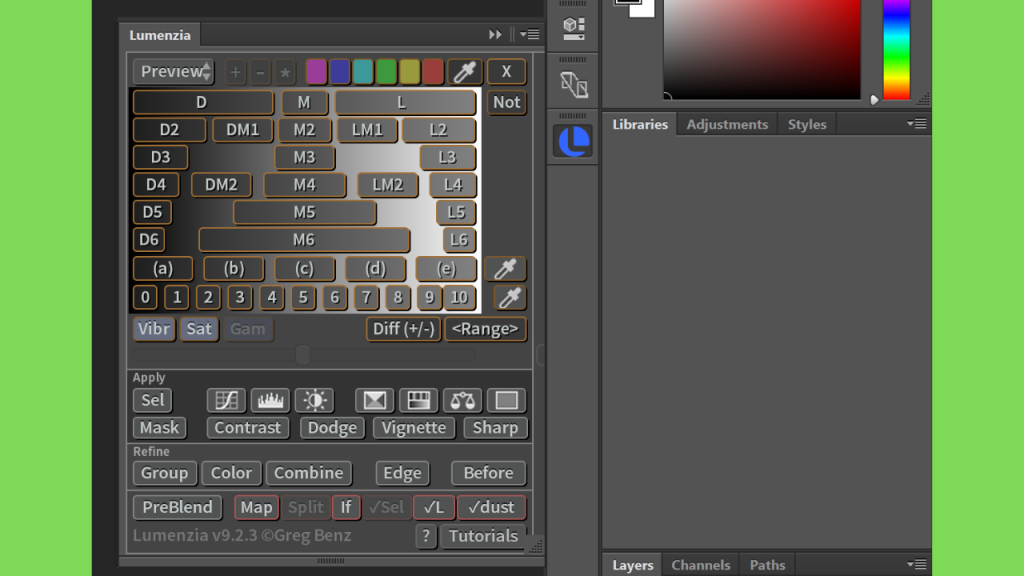Image resolution: width=1024 pixels, height=576 pixels.
Task: Click the PreBlend button
Action: click(x=177, y=507)
